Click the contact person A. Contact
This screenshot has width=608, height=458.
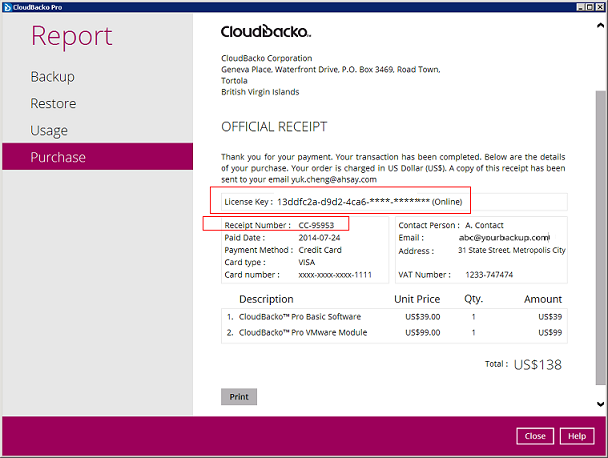pos(484,225)
